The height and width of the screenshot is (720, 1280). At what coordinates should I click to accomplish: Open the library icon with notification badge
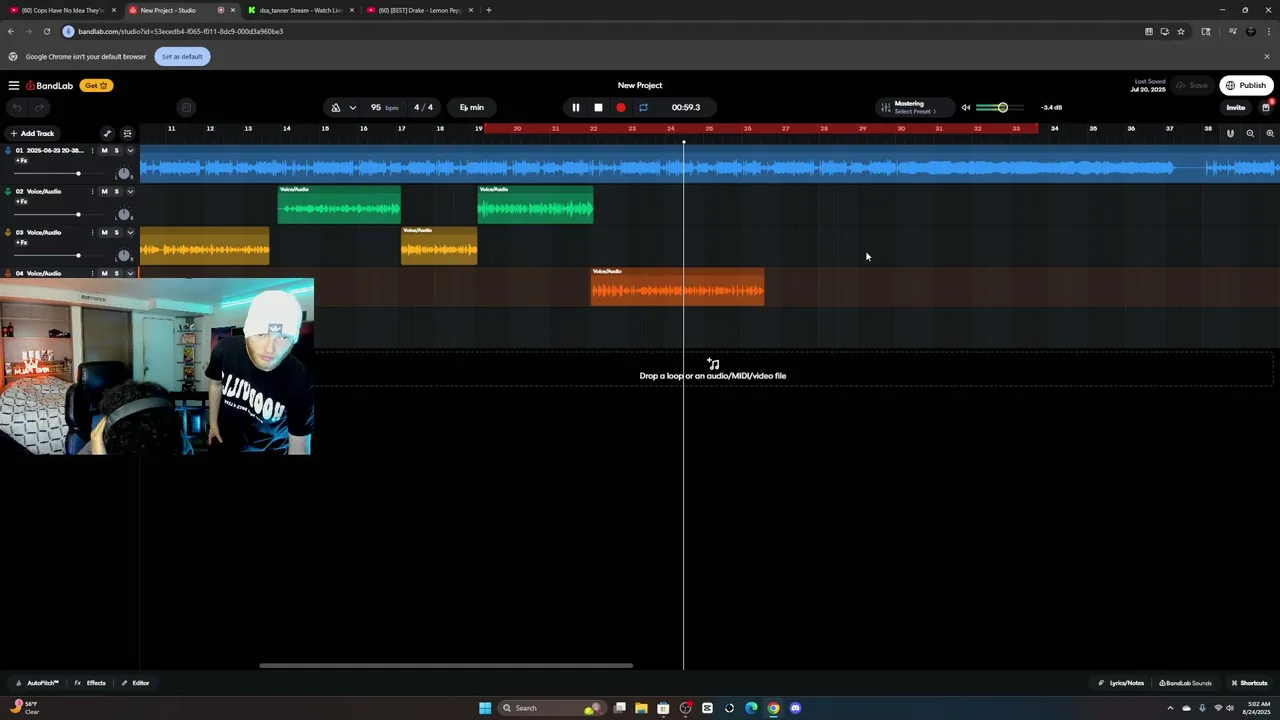[x=1265, y=107]
